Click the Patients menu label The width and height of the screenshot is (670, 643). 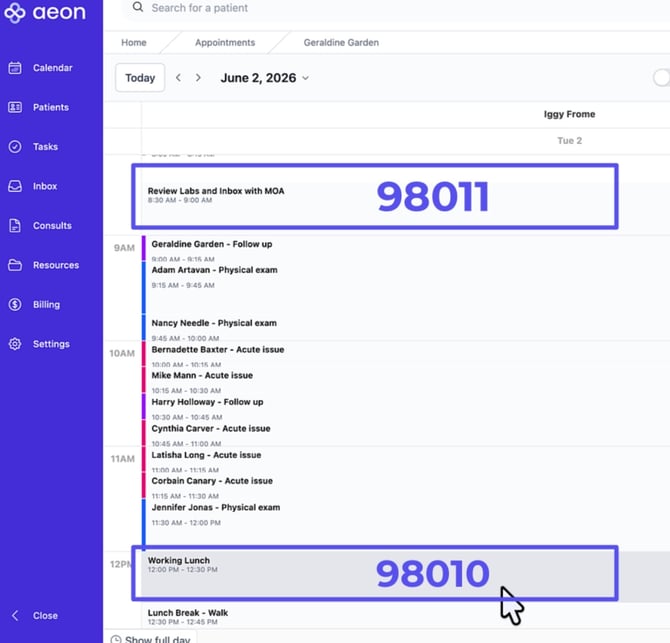coord(51,107)
